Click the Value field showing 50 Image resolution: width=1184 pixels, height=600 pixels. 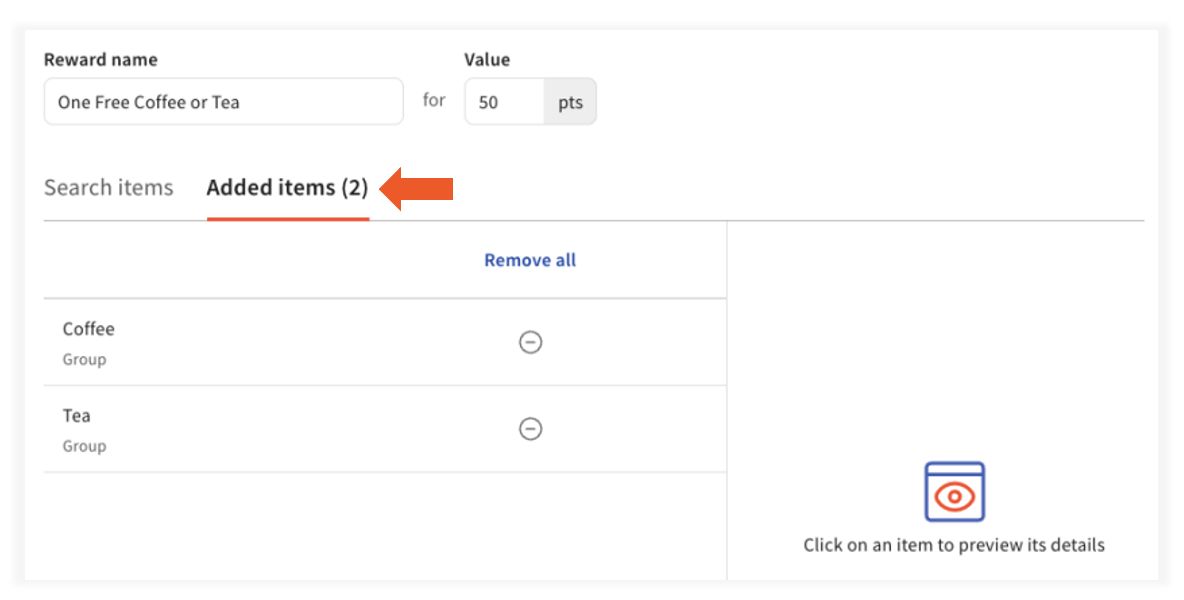point(502,101)
